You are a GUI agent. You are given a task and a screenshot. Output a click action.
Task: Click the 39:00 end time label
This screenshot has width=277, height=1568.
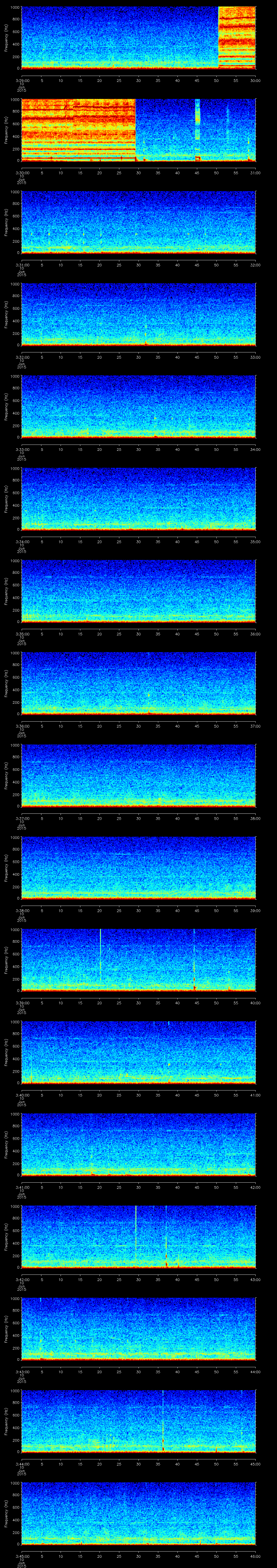(256, 910)
